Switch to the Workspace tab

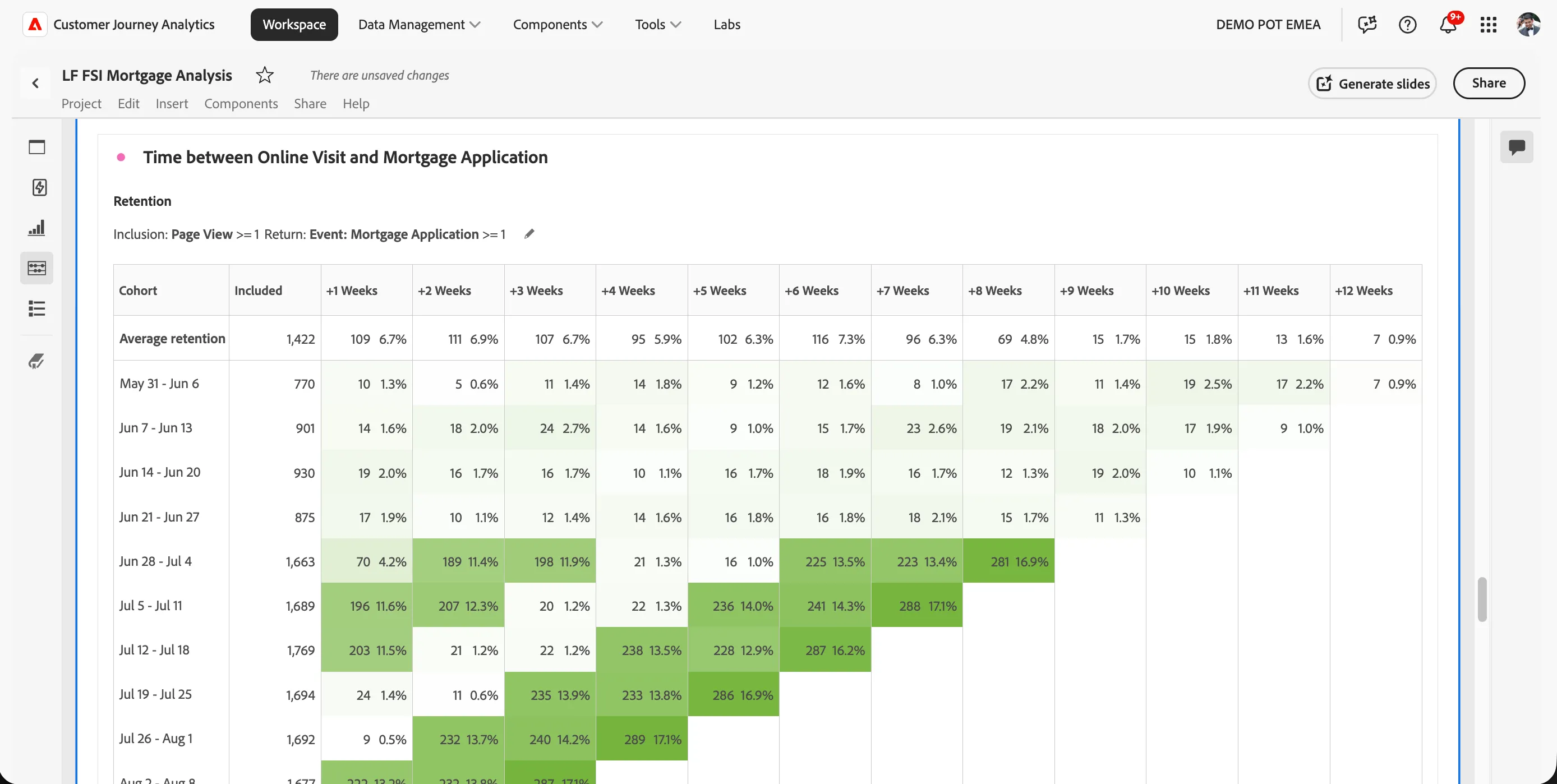(294, 24)
